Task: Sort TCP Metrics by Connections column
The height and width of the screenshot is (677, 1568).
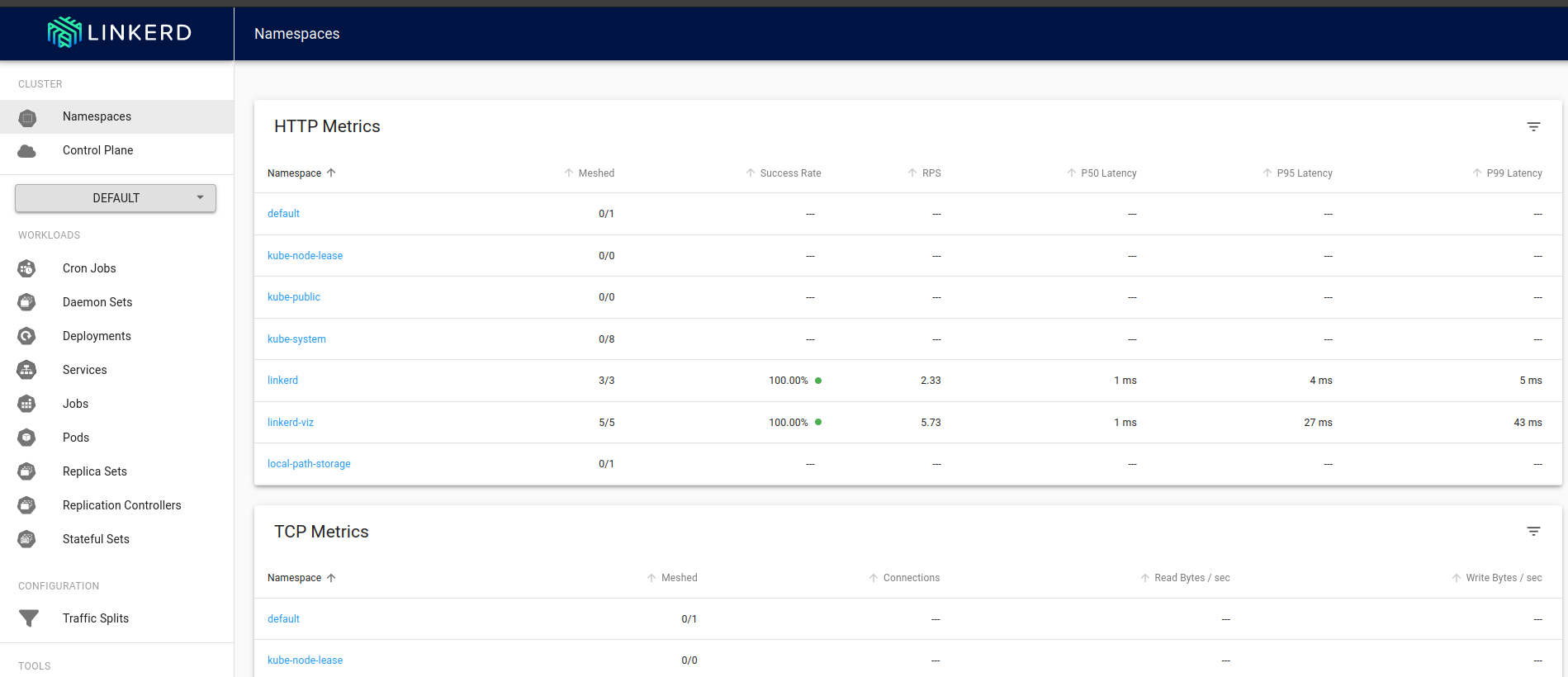Action: [x=911, y=578]
